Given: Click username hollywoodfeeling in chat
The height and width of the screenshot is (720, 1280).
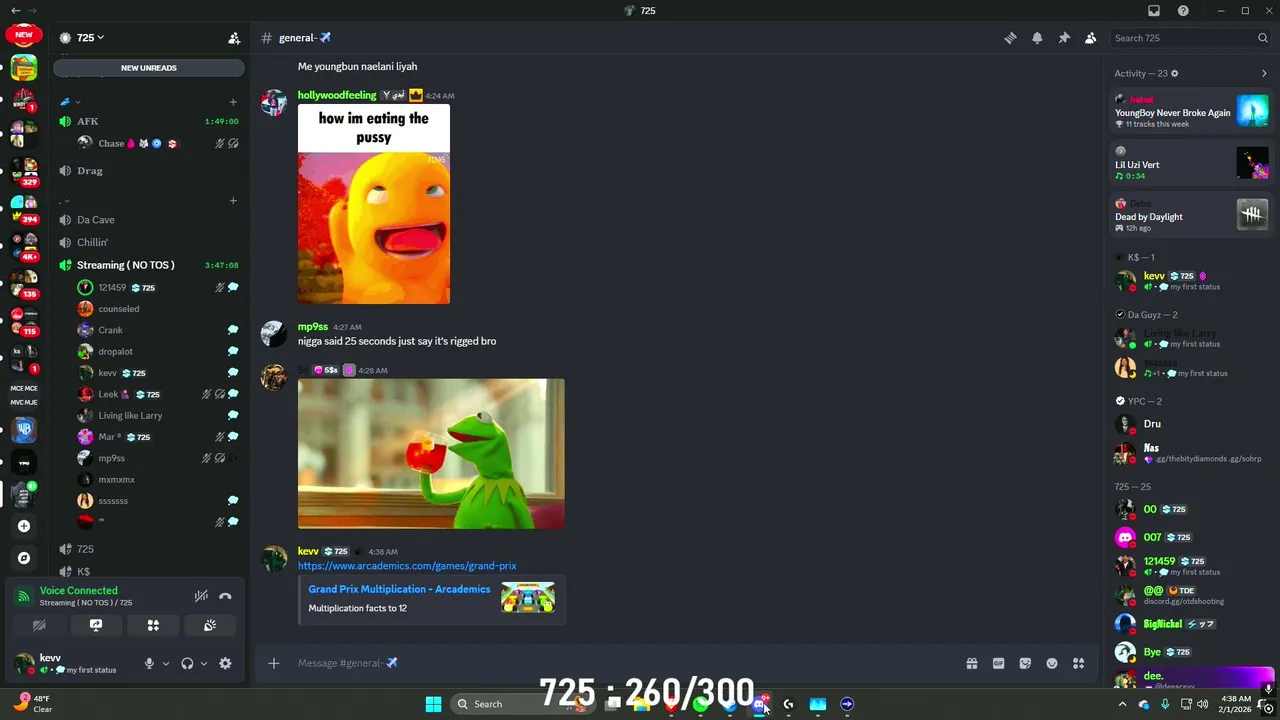Looking at the screenshot, I should click(x=337, y=95).
